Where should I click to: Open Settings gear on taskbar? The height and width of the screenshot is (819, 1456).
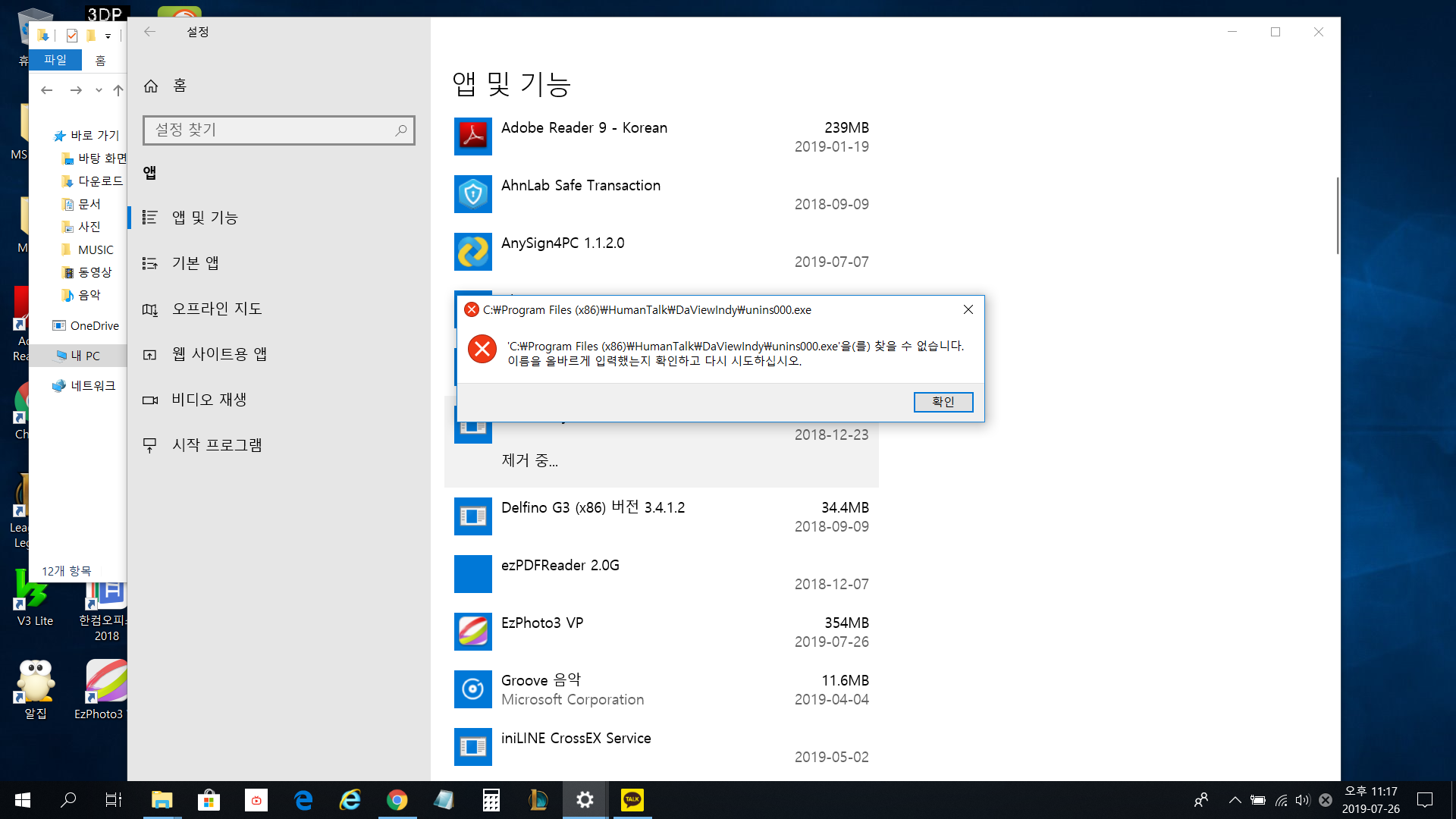click(585, 800)
